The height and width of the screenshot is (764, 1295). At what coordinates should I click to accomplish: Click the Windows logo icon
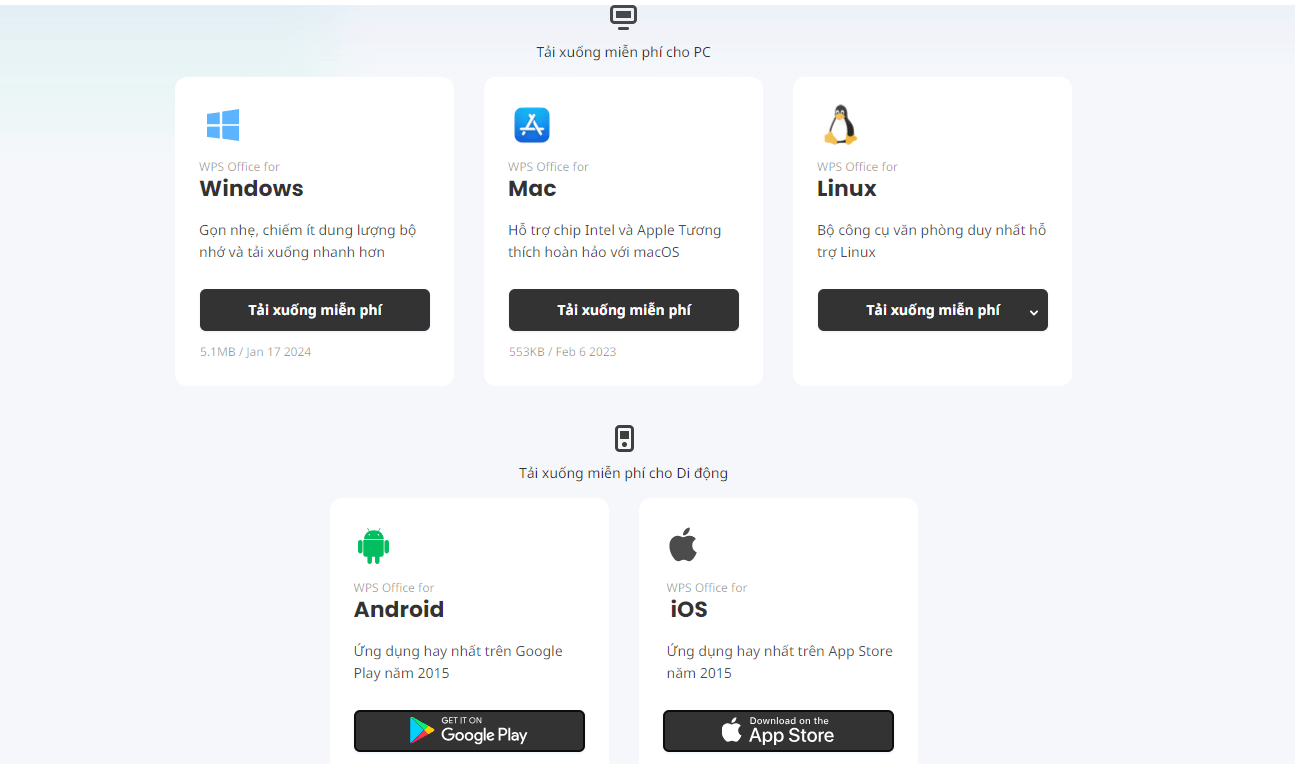coord(223,125)
